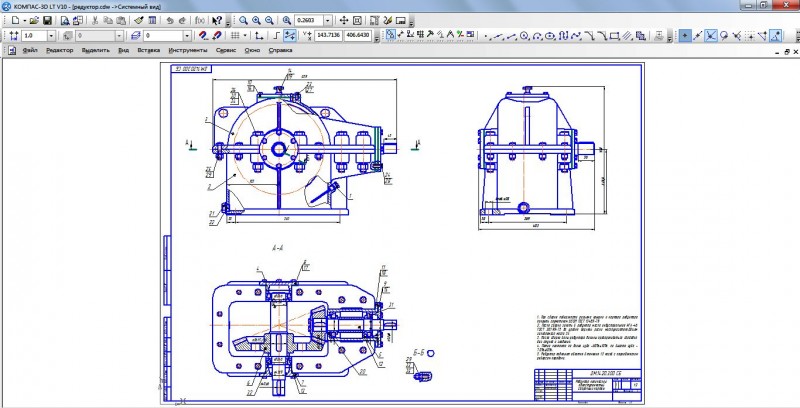Open the Файл menu
Image resolution: width=800 pixels, height=408 pixels.
30,50
